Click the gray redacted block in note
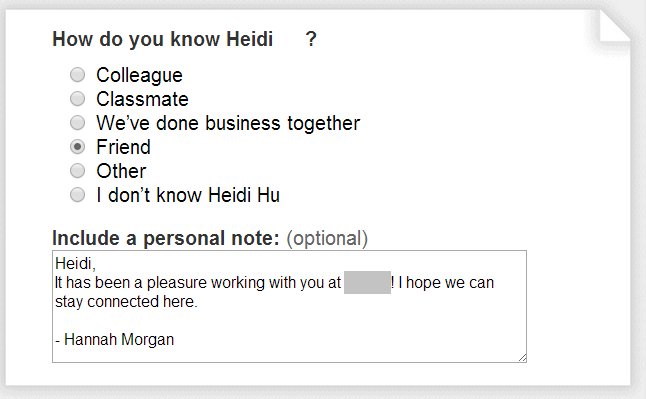646x399 pixels. click(x=367, y=282)
